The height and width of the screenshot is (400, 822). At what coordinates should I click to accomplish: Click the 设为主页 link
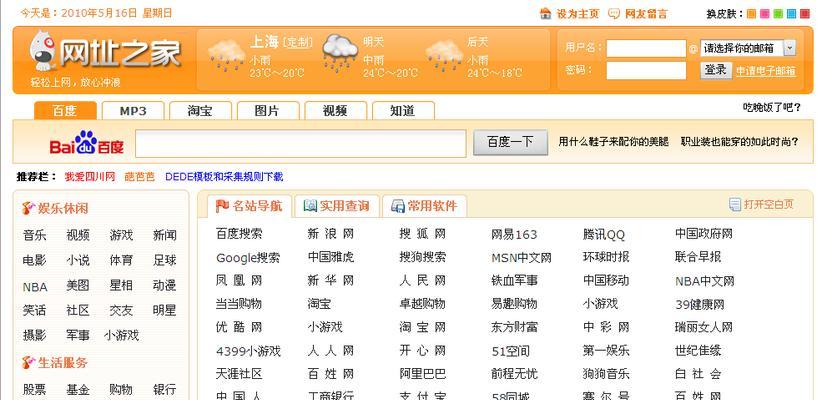pyautogui.click(x=577, y=14)
